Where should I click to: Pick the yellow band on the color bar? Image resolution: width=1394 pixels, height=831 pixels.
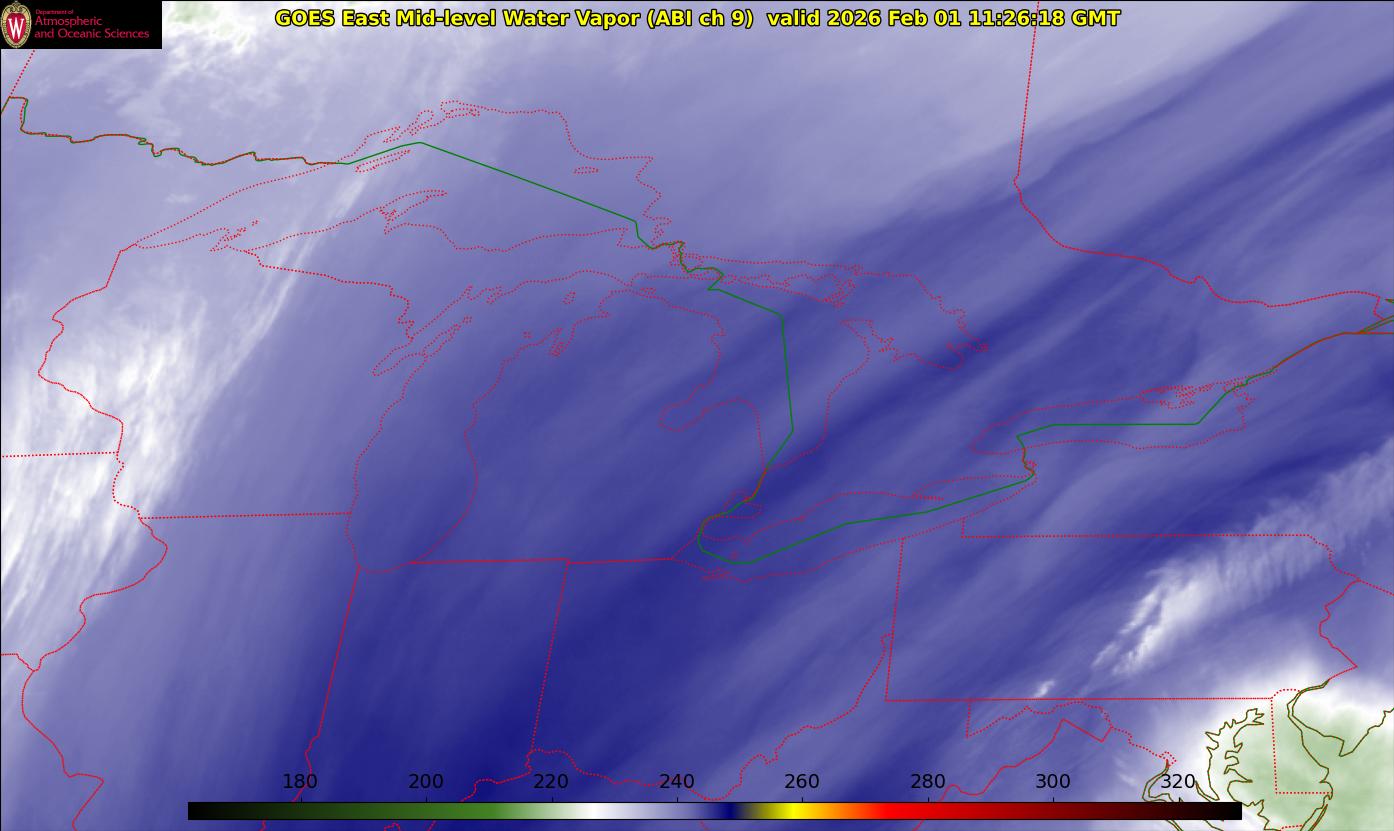790,811
